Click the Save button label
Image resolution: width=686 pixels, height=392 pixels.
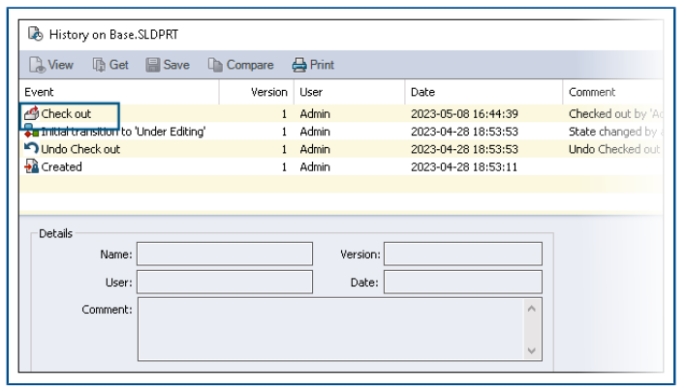click(176, 65)
